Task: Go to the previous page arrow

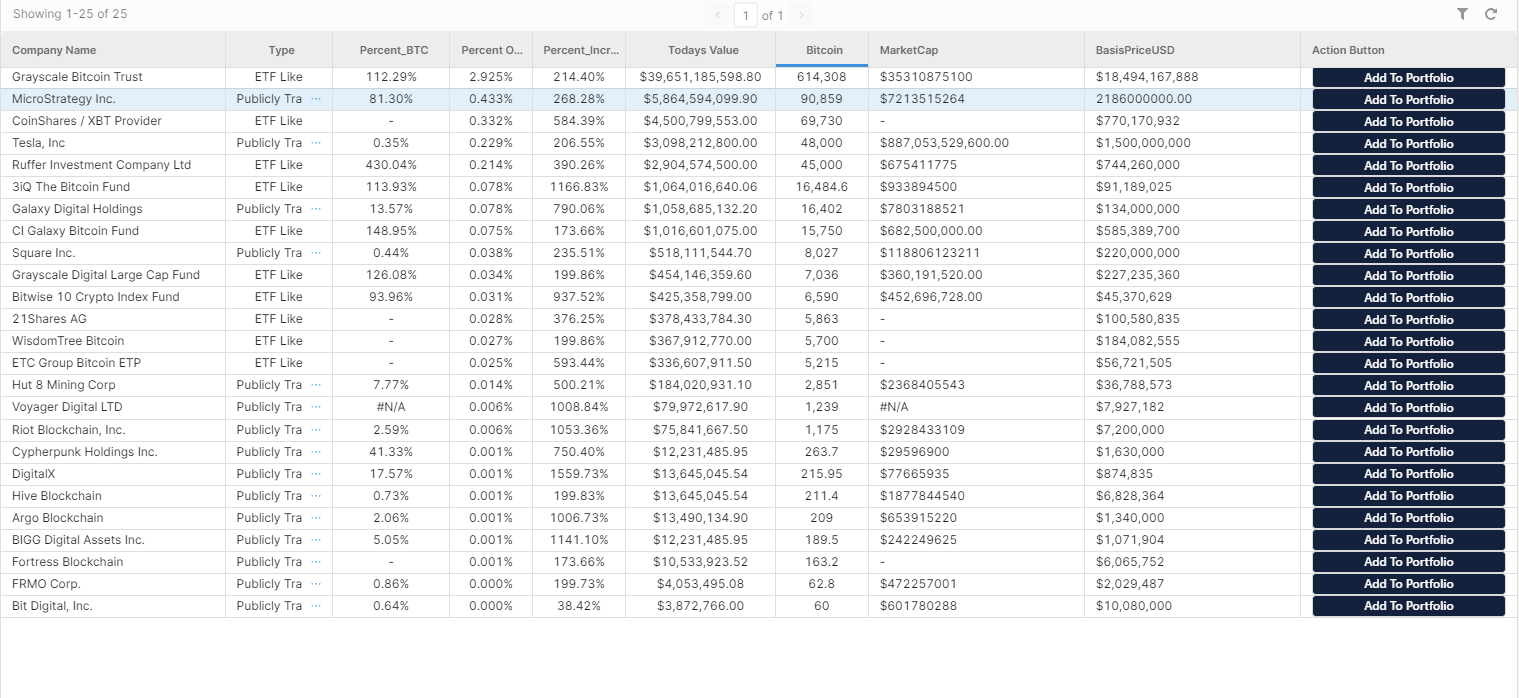Action: pyautogui.click(x=718, y=15)
